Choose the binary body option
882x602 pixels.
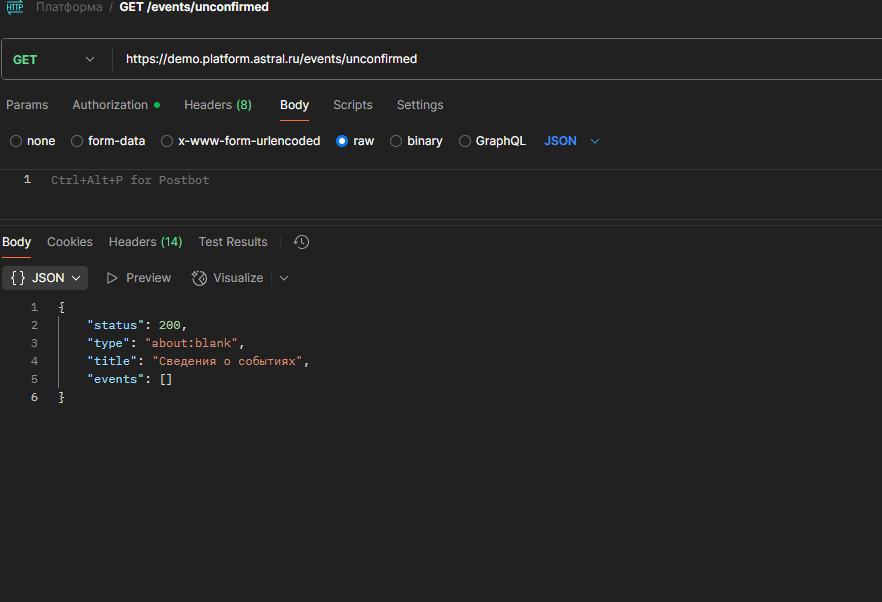tap(396, 141)
